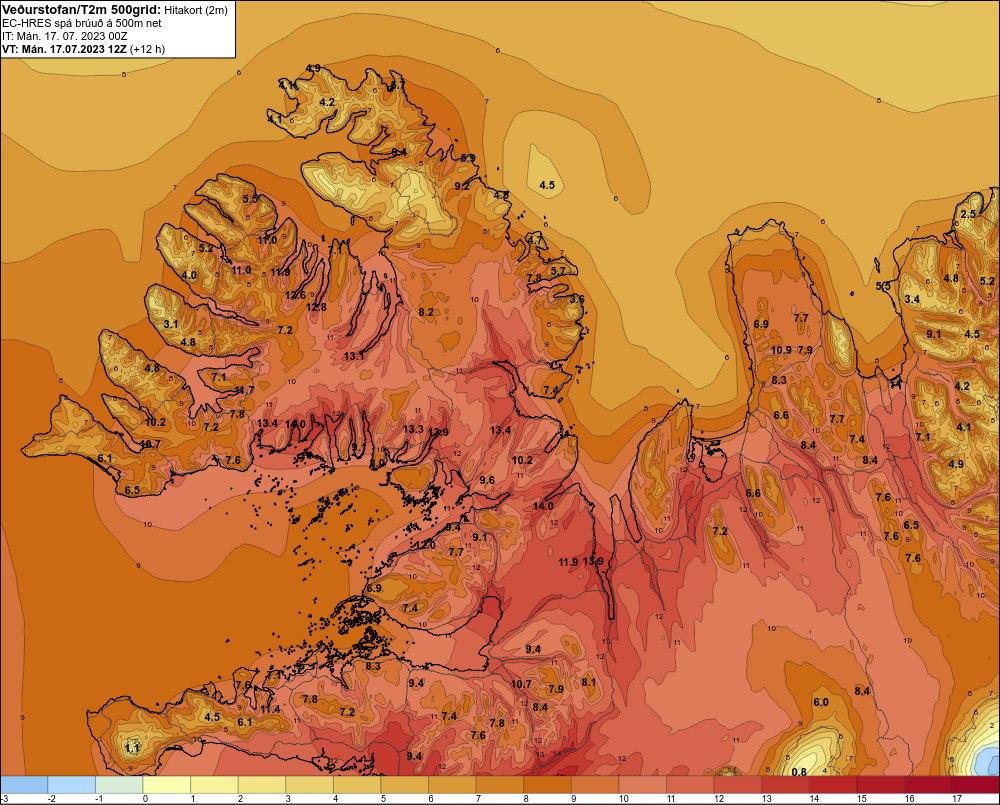Select the 'EC-HRES spá brúuð á 500m net' line
The width and height of the screenshot is (1000, 805).
(x=82, y=23)
